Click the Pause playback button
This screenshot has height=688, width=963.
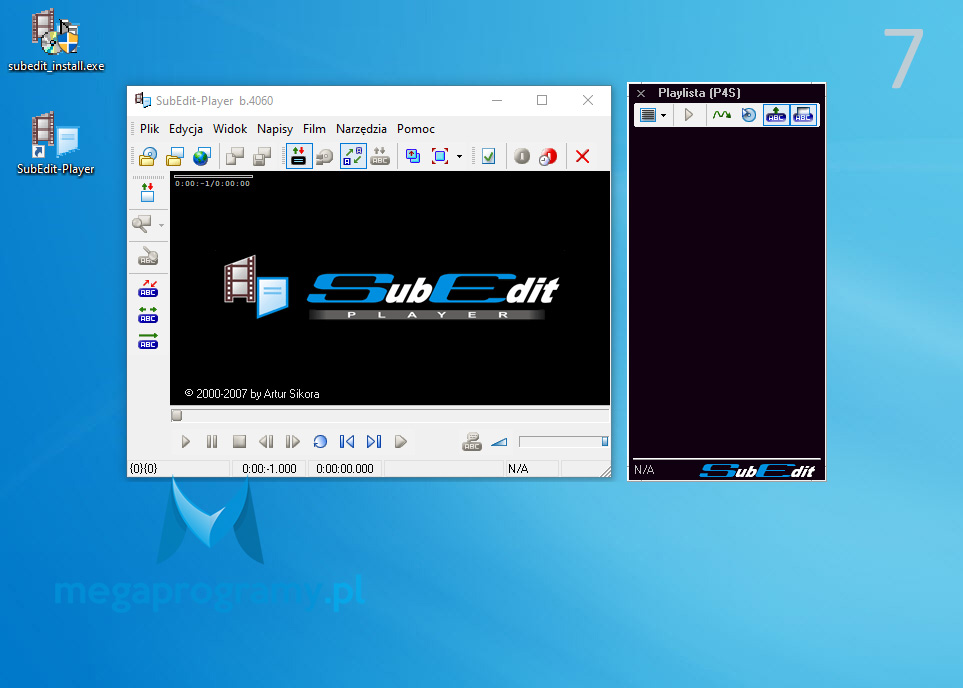212,442
